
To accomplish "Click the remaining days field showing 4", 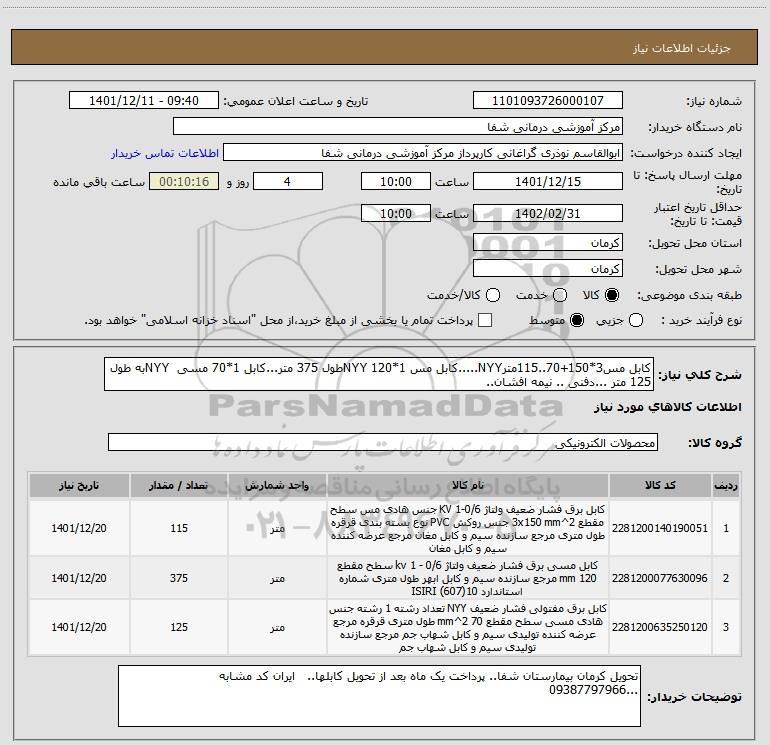I will click(288, 181).
